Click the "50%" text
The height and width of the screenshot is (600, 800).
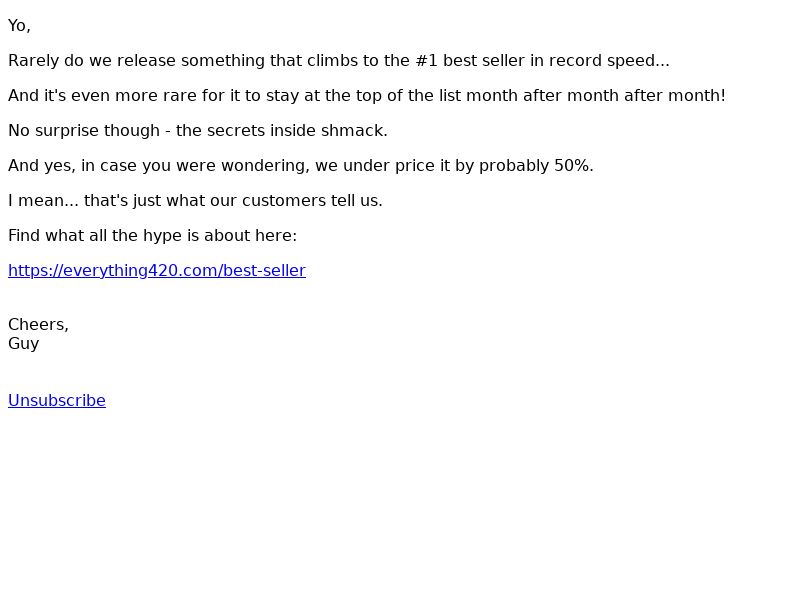(x=572, y=165)
